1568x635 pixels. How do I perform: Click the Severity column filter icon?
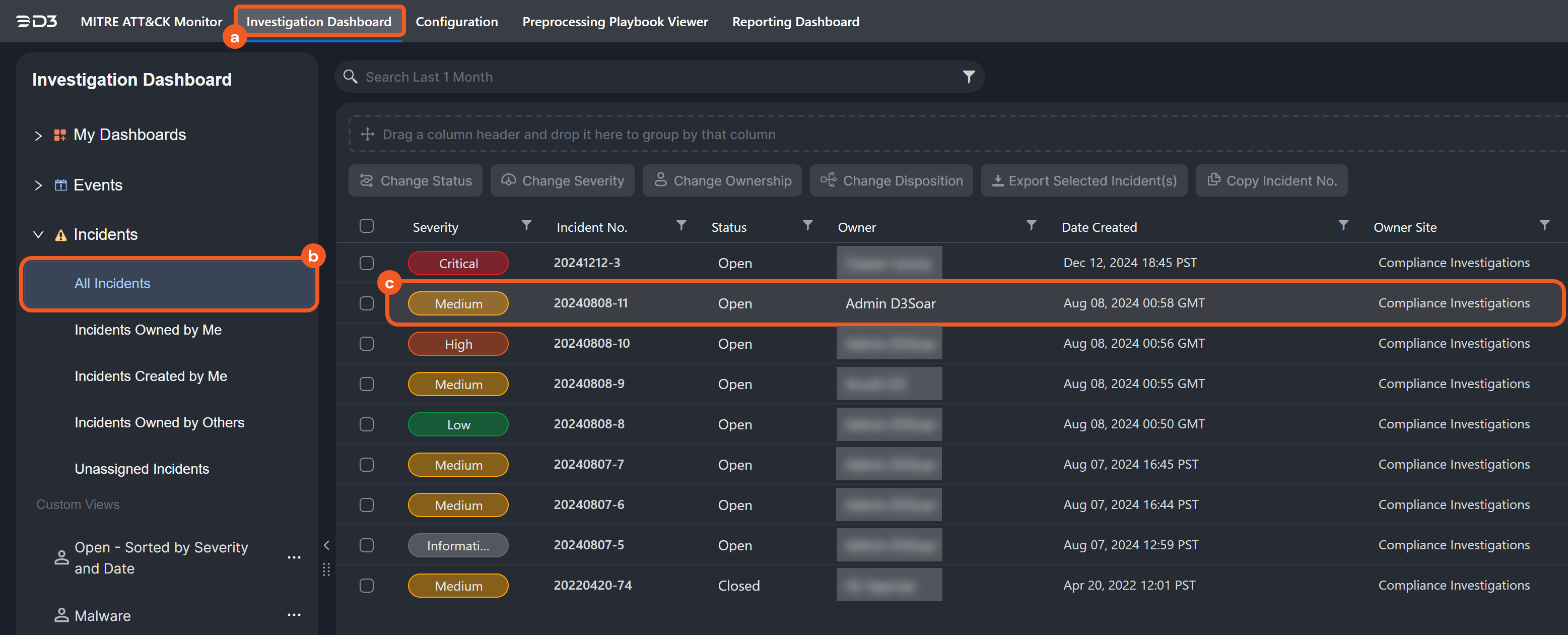pyautogui.click(x=526, y=226)
